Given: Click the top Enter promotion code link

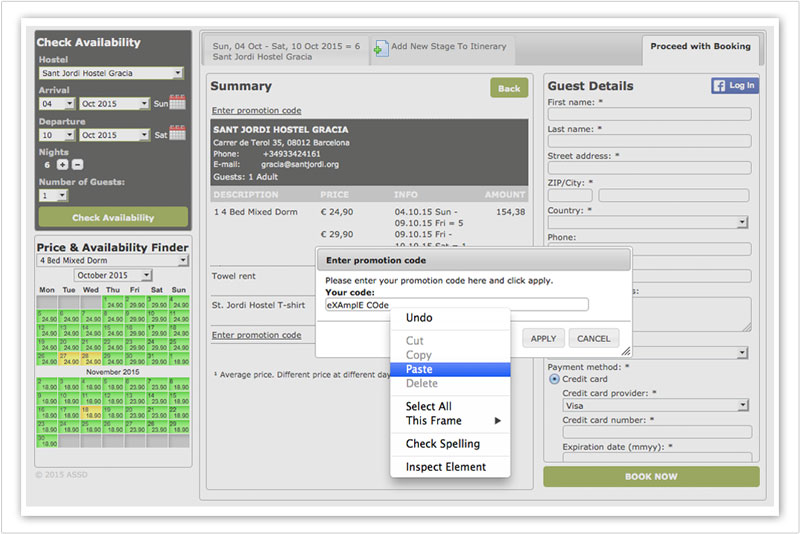Looking at the screenshot, I should (257, 111).
